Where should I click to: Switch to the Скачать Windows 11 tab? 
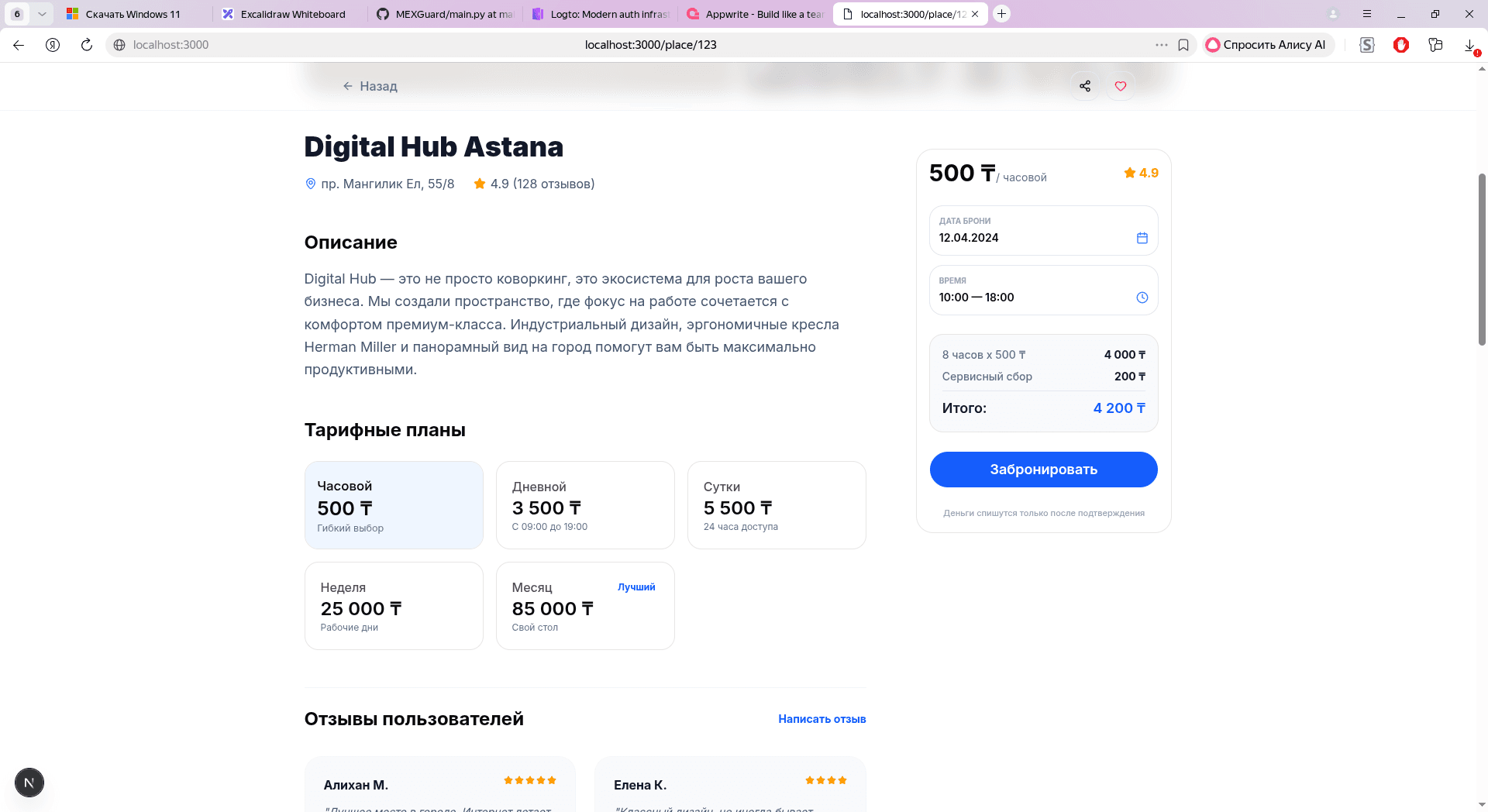pyautogui.click(x=133, y=14)
